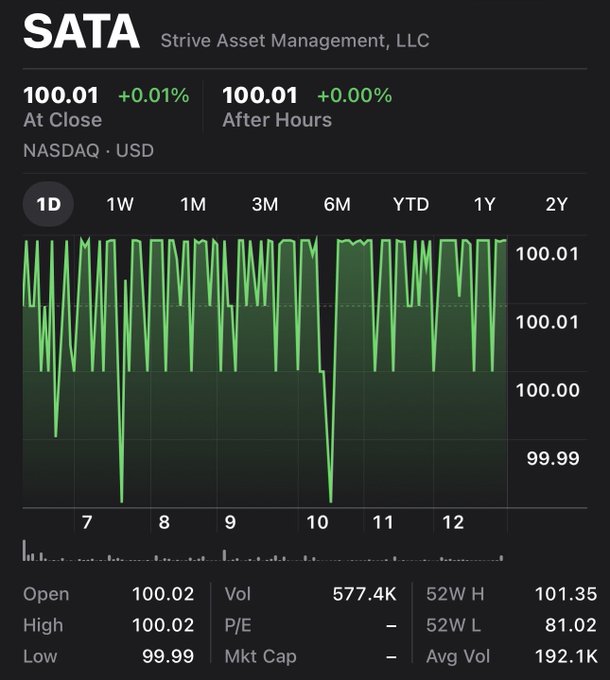Show the 3M chart range
Image resolution: width=610 pixels, height=680 pixels.
pyautogui.click(x=265, y=204)
